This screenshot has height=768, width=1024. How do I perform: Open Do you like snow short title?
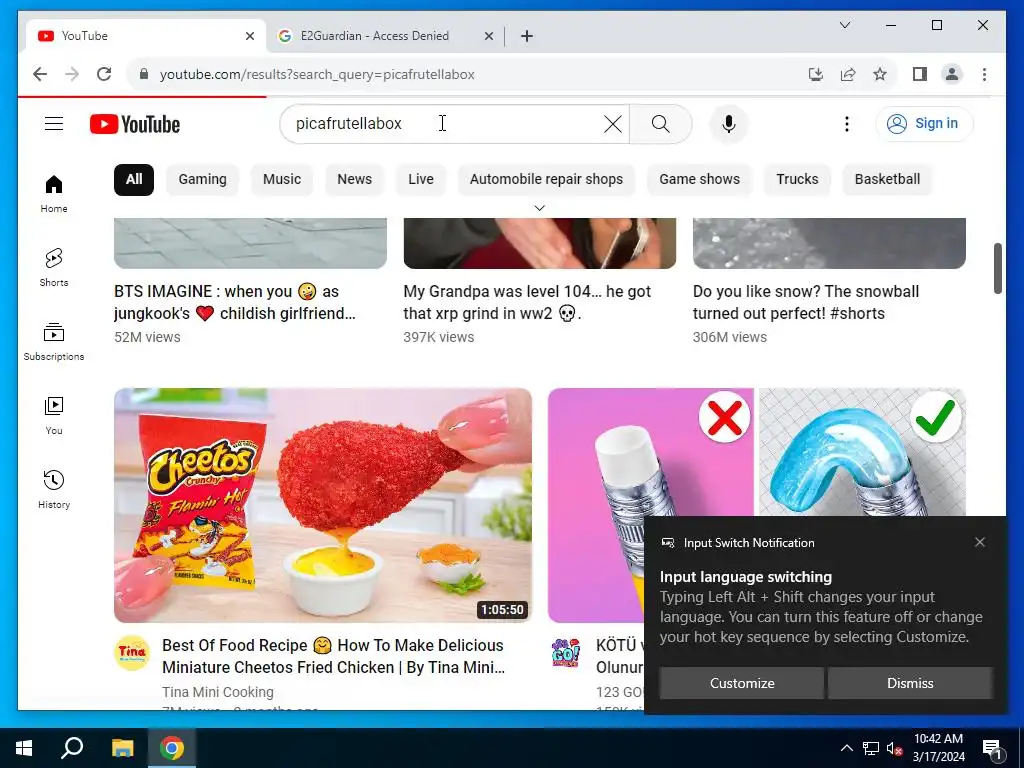click(x=806, y=302)
